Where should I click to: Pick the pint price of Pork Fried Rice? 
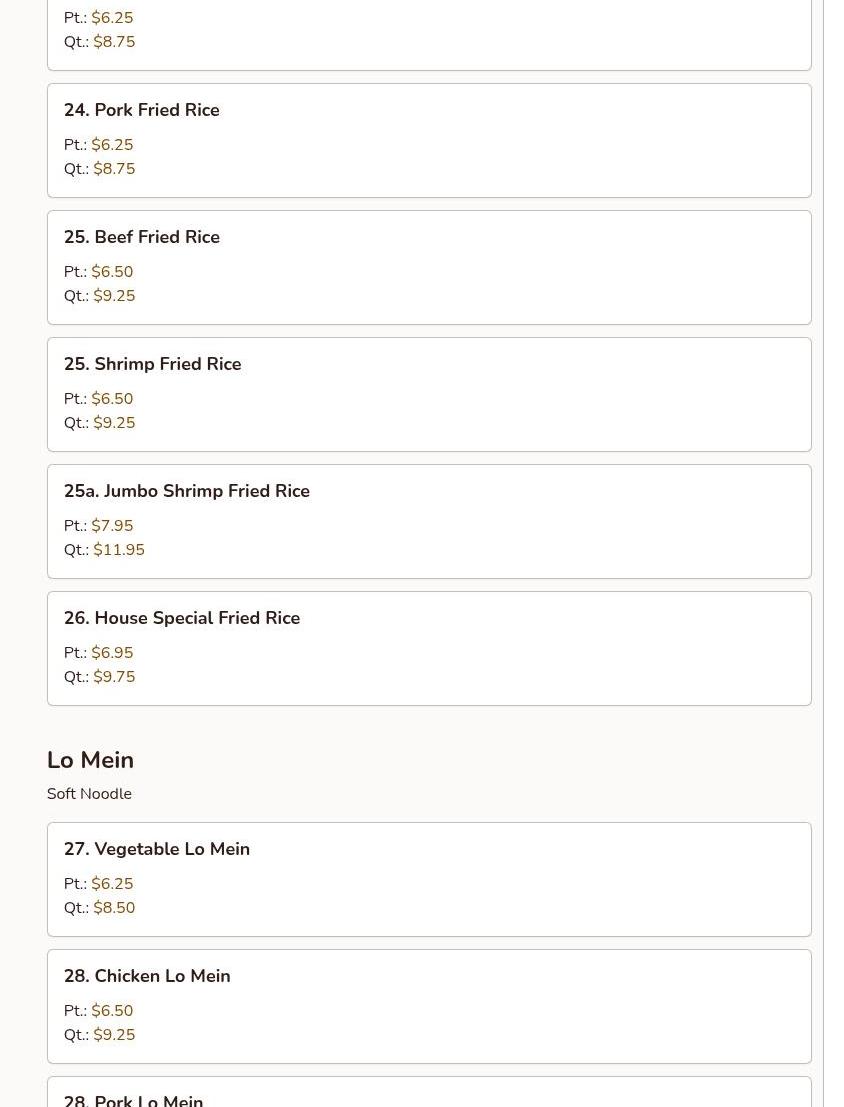click(112, 145)
